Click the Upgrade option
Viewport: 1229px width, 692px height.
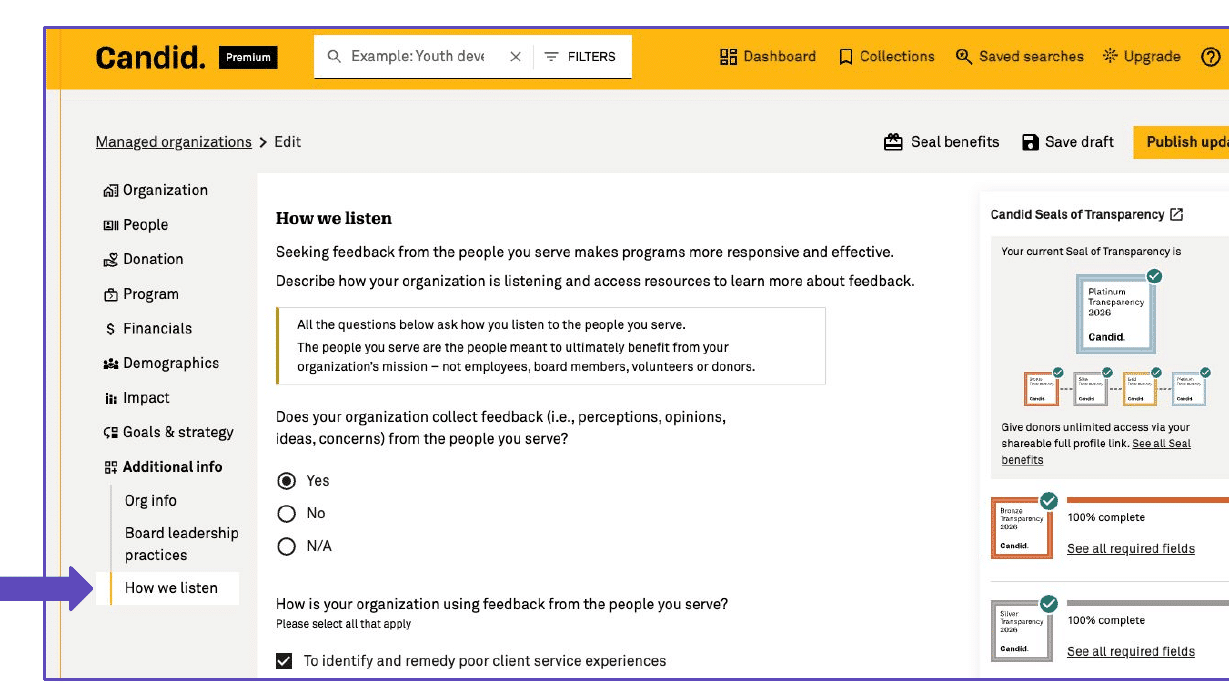click(1141, 57)
